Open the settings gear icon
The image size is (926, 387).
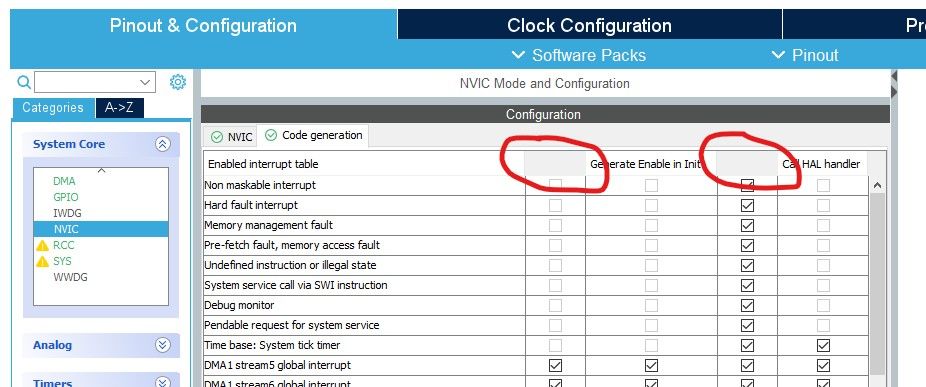point(178,82)
